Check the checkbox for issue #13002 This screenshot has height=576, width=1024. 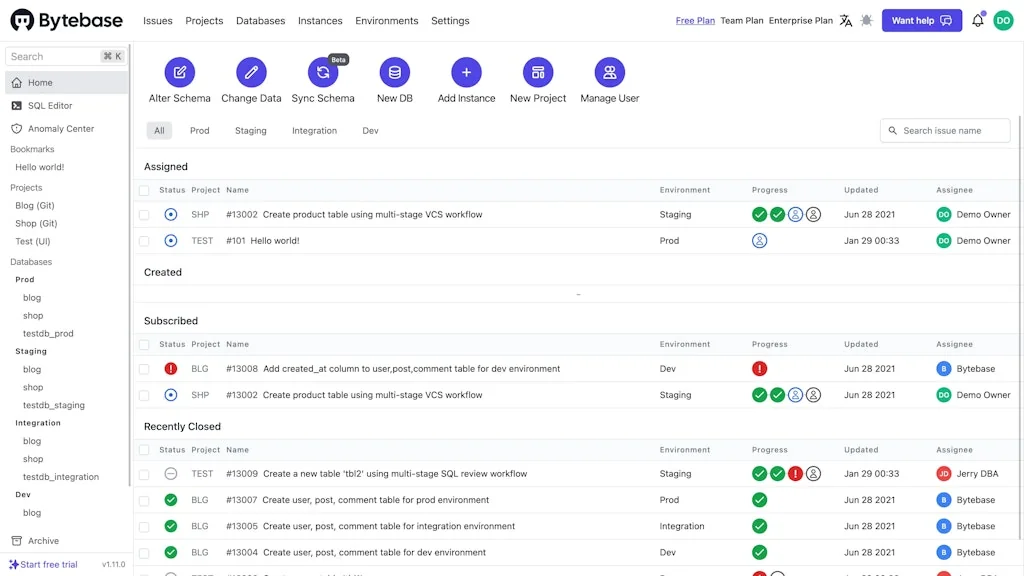[x=145, y=214]
